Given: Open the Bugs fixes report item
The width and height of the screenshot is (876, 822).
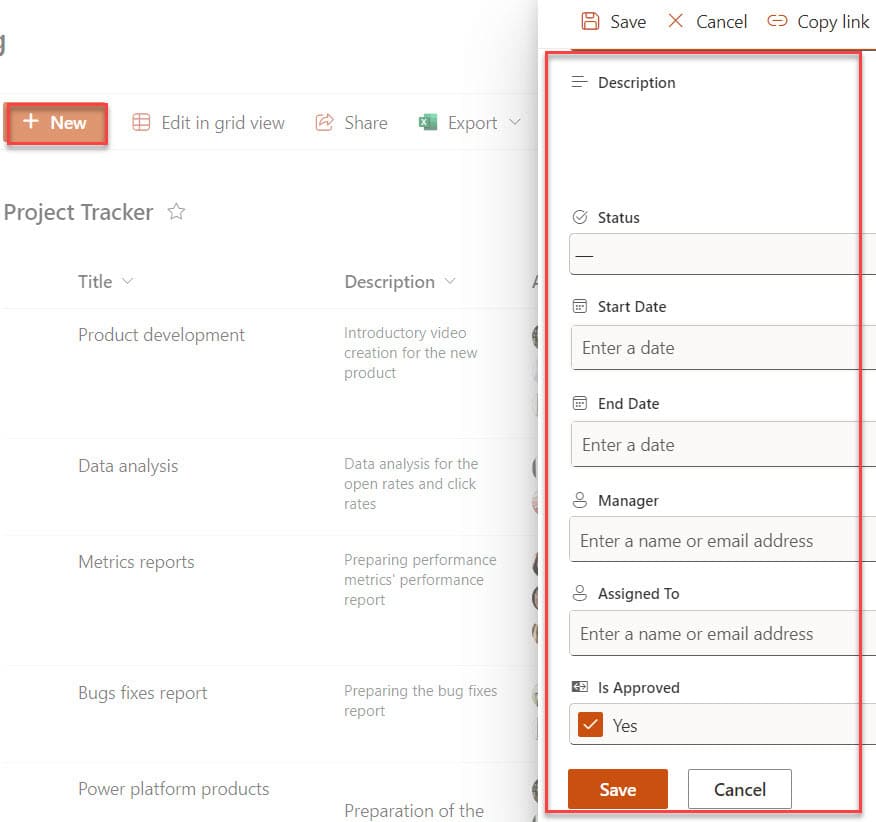Looking at the screenshot, I should 142,693.
